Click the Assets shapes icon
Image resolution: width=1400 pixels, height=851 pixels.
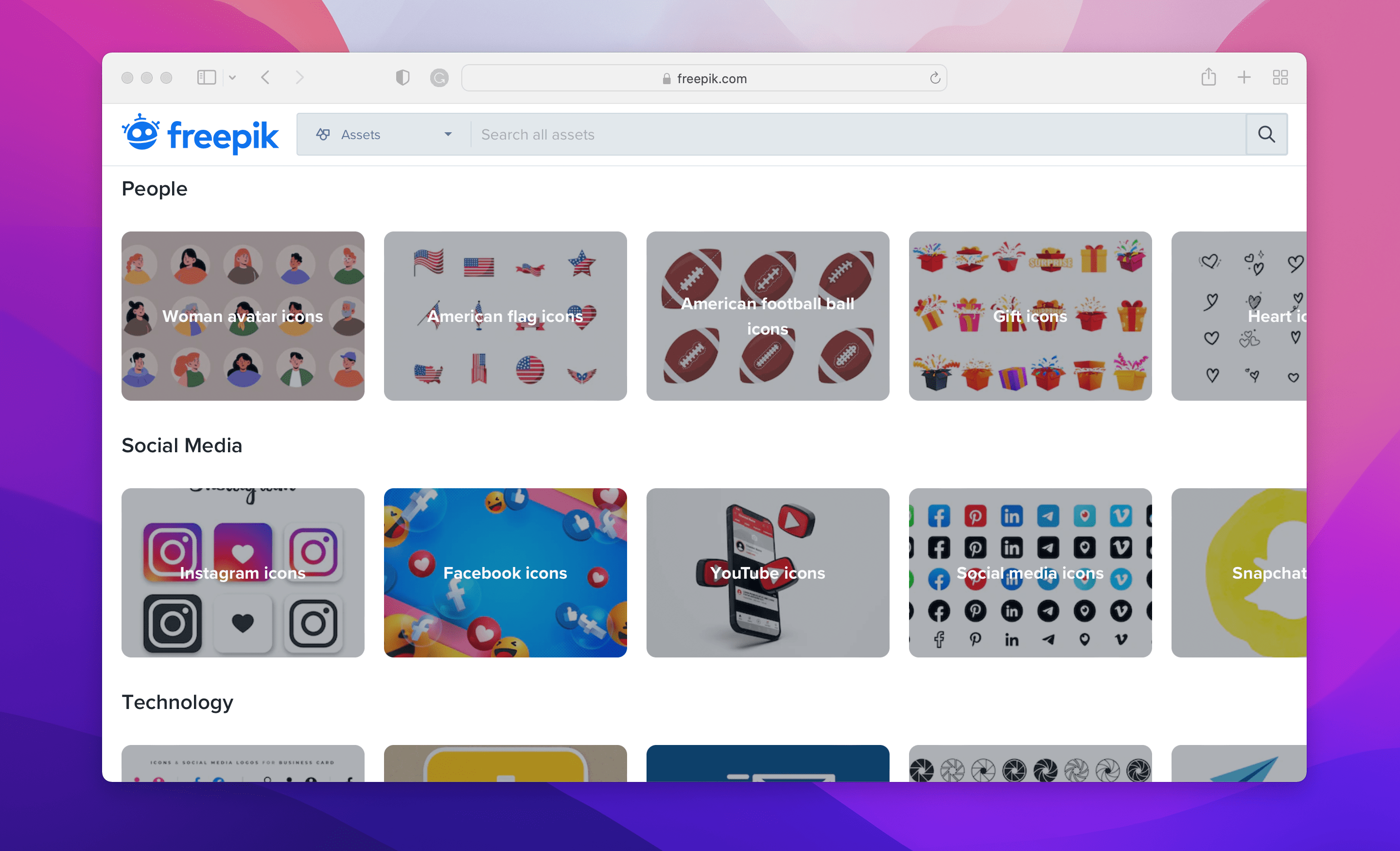[x=323, y=134]
